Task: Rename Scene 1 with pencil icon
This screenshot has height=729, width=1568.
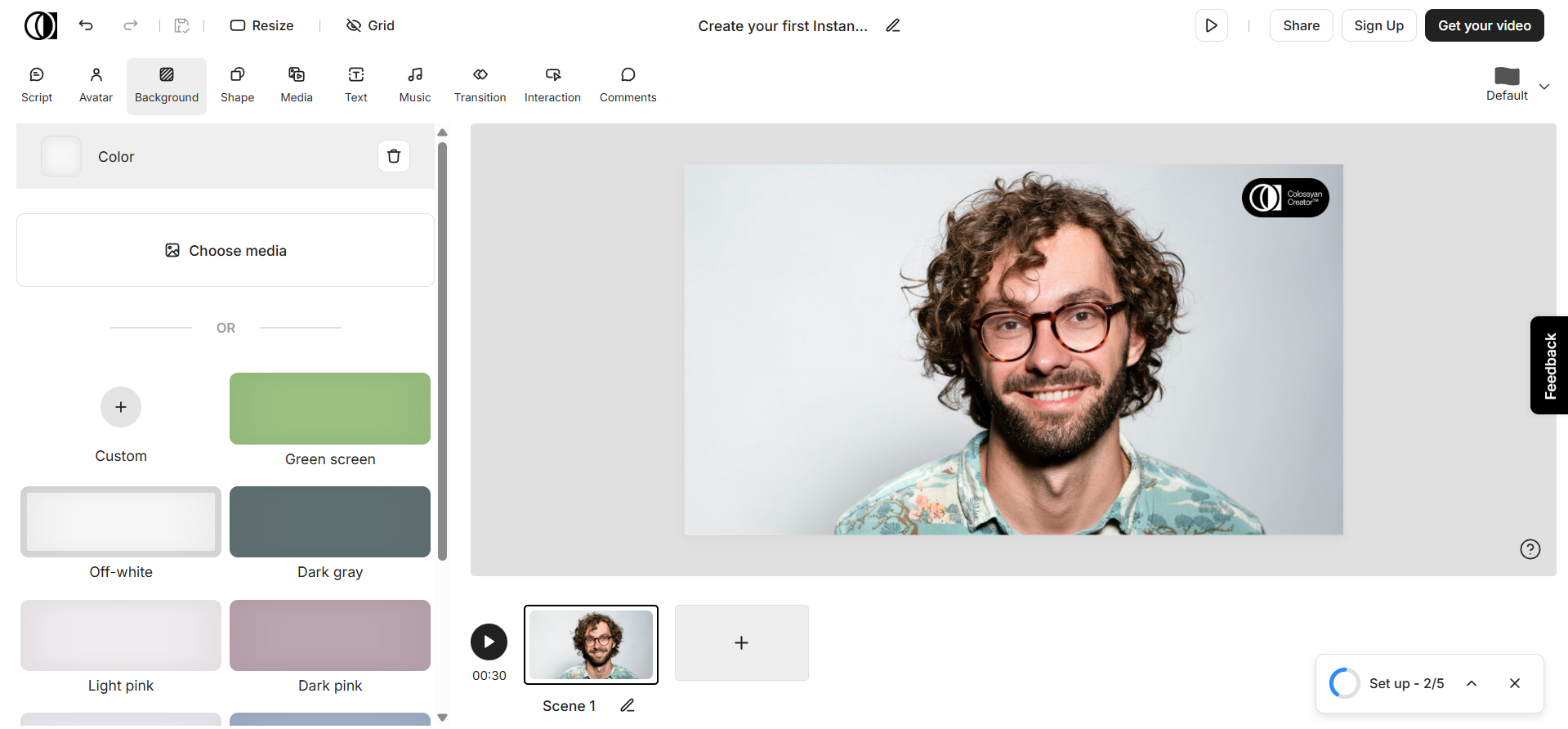Action: tap(627, 705)
